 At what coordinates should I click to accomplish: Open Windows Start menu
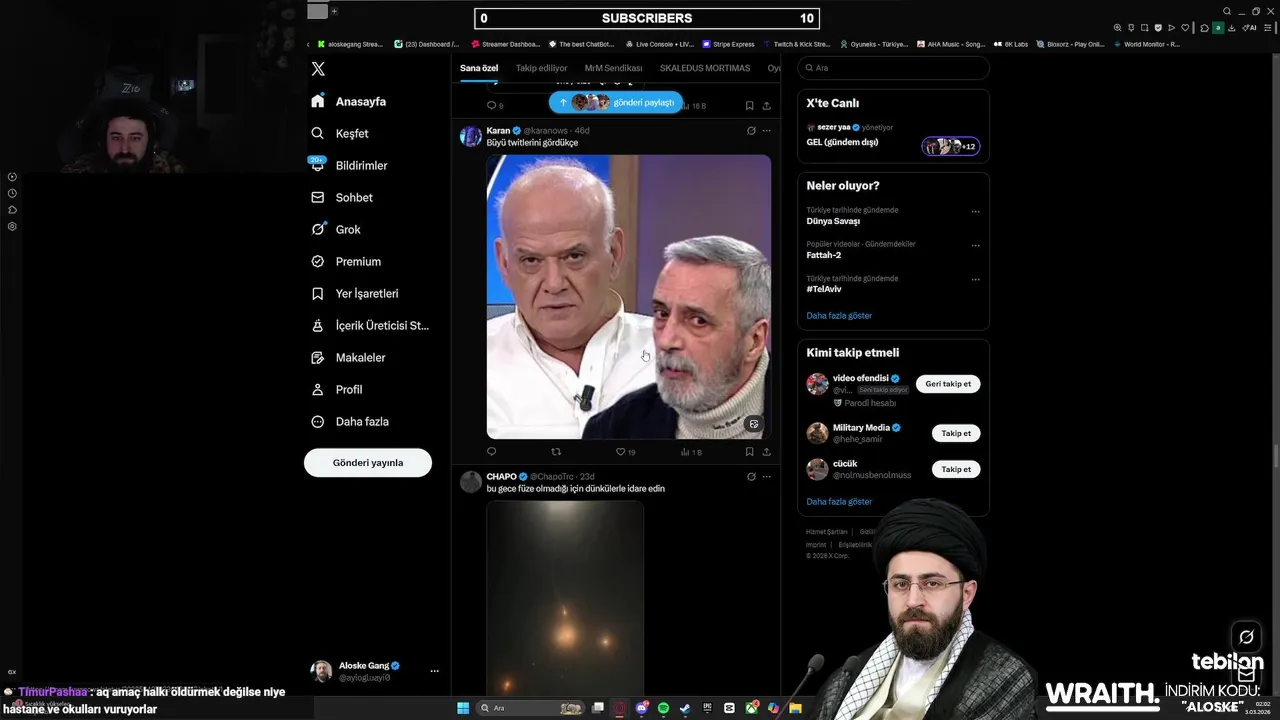tap(463, 708)
